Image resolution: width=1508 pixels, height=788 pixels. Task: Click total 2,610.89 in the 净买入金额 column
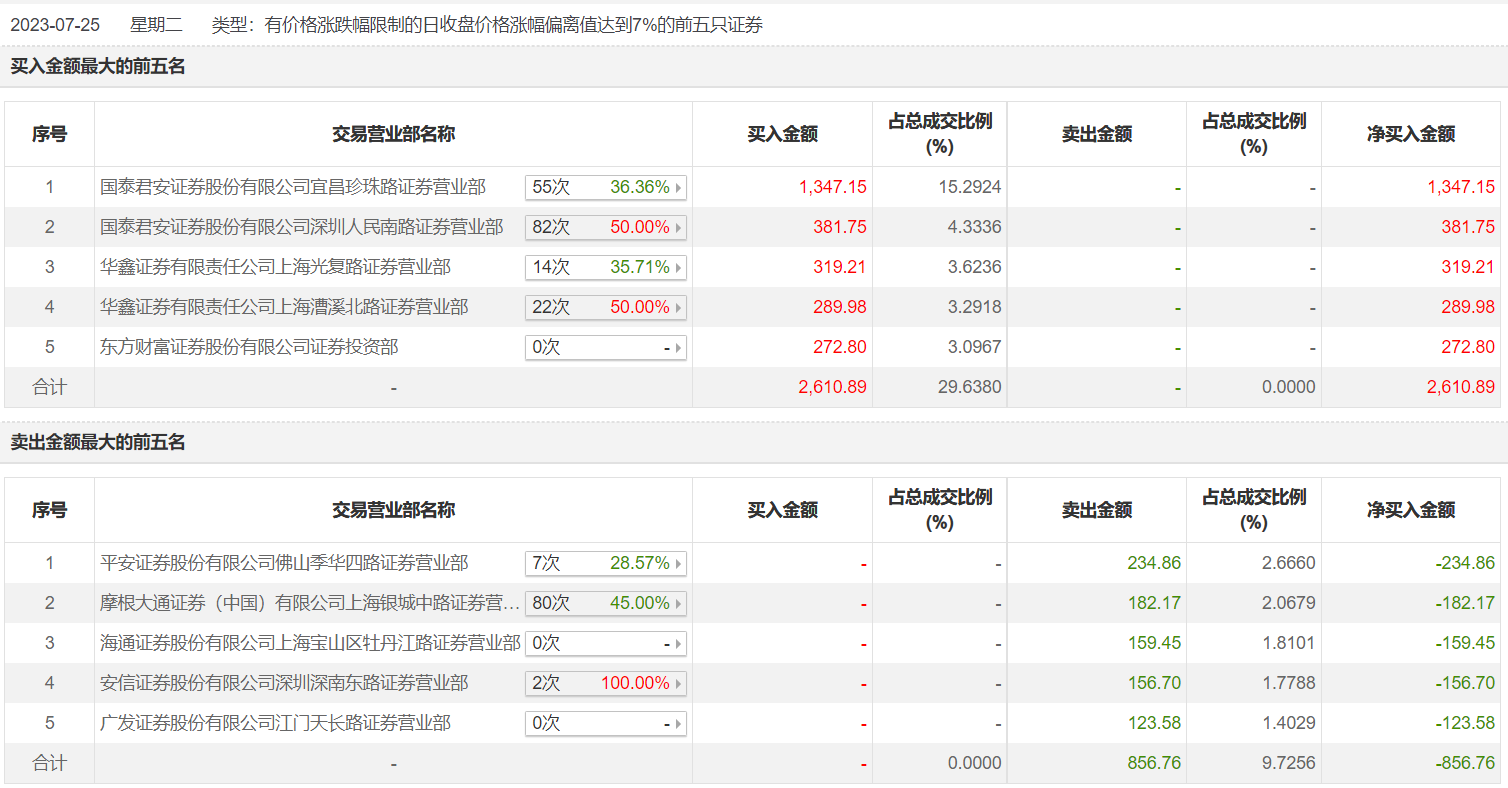click(1461, 387)
